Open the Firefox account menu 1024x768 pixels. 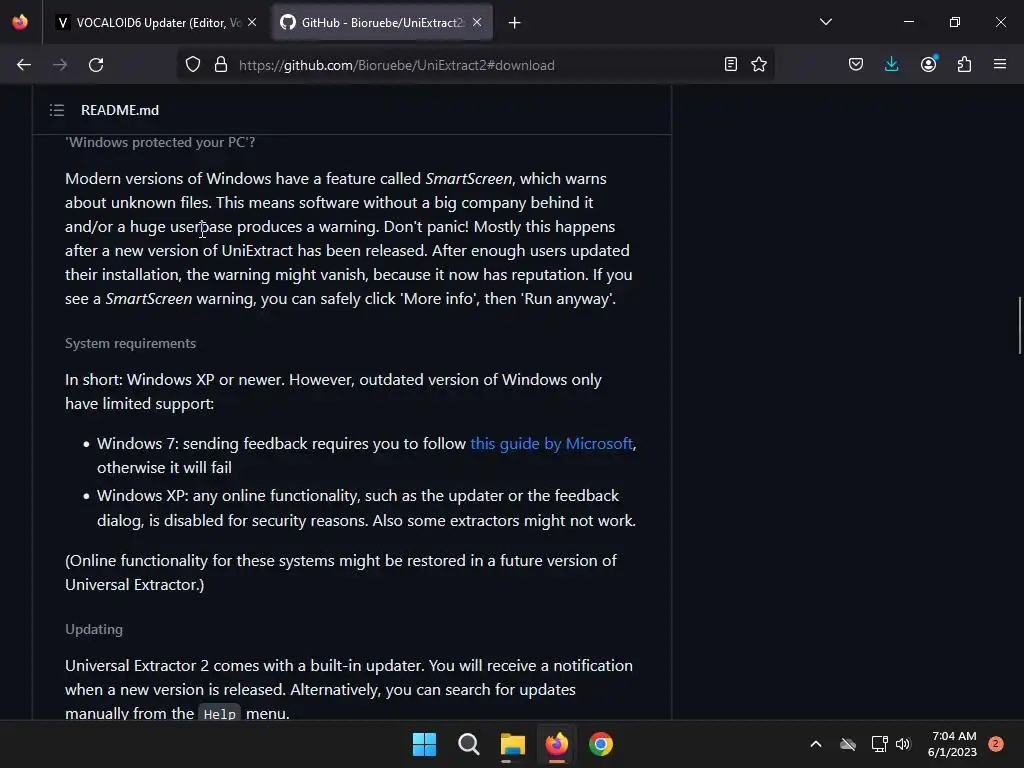pyautogui.click(x=928, y=64)
